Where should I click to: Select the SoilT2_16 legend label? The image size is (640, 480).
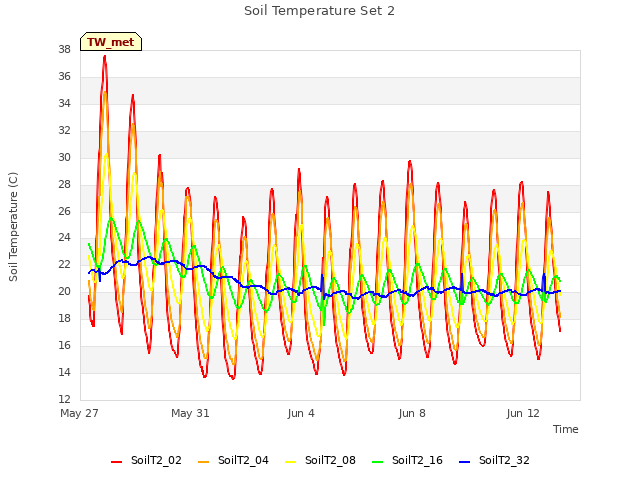[417, 460]
